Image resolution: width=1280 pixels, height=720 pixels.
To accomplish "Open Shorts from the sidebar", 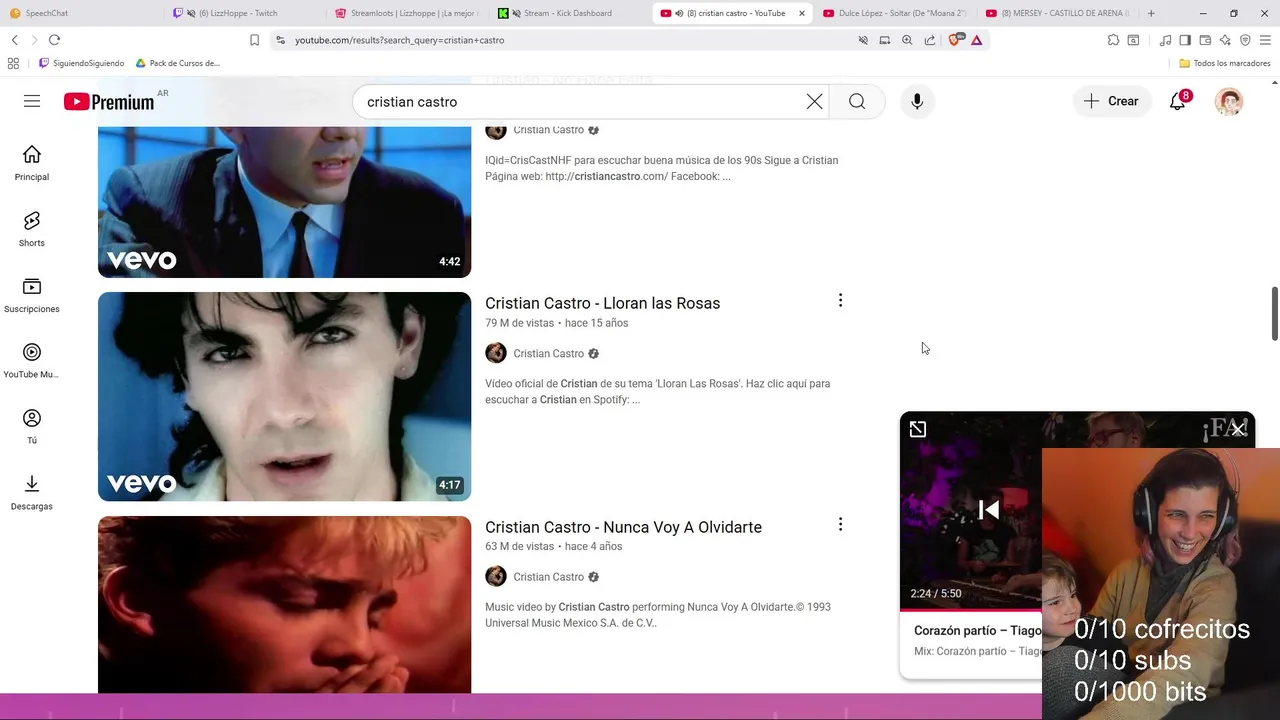I will pyautogui.click(x=32, y=229).
